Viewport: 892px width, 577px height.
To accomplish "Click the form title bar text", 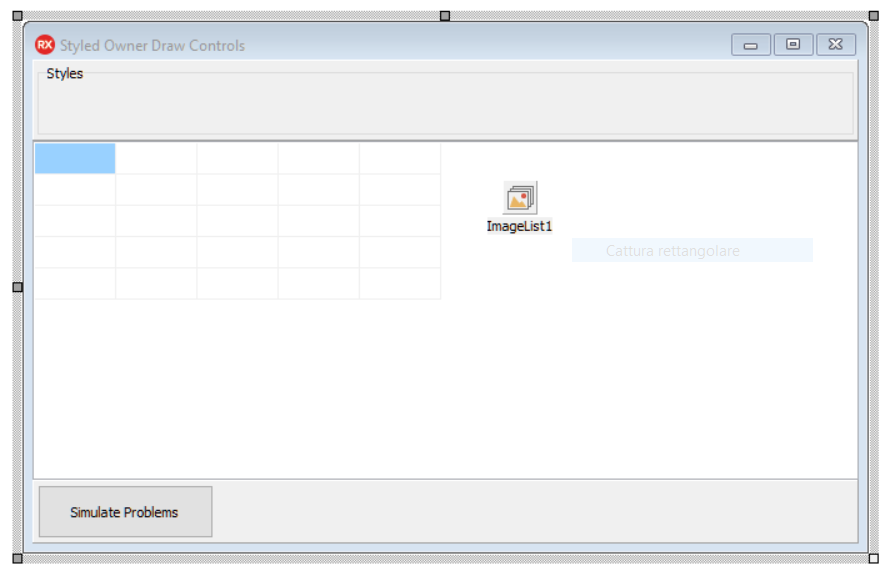I will [x=152, y=46].
